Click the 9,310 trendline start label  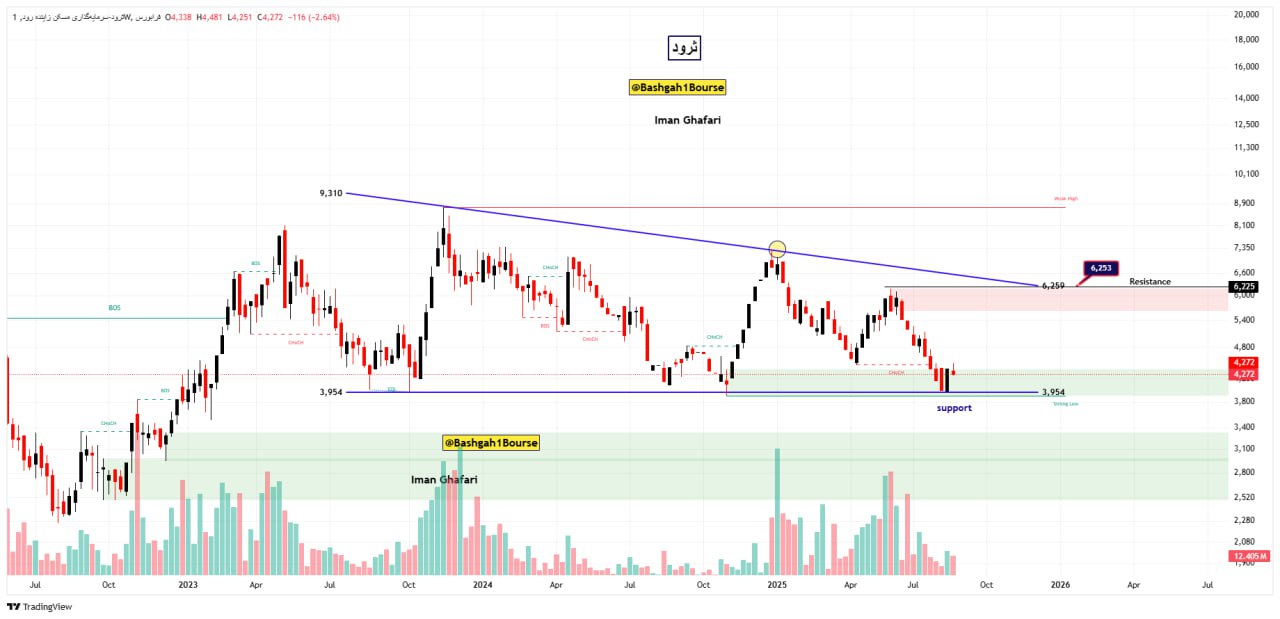[x=331, y=193]
